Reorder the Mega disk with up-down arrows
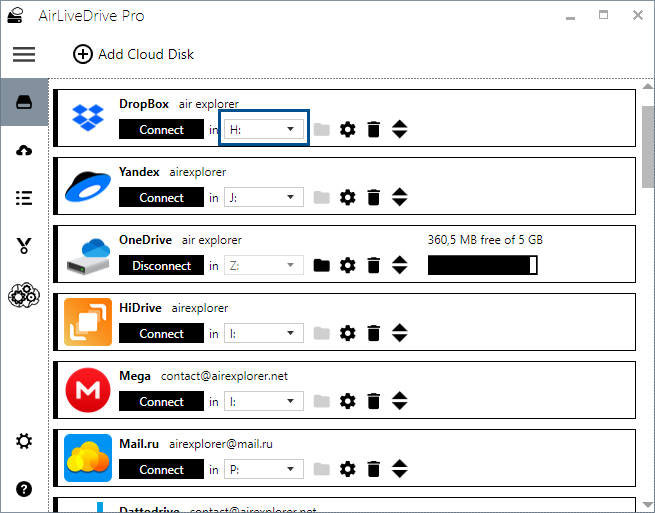The width and height of the screenshot is (655, 513). (400, 401)
